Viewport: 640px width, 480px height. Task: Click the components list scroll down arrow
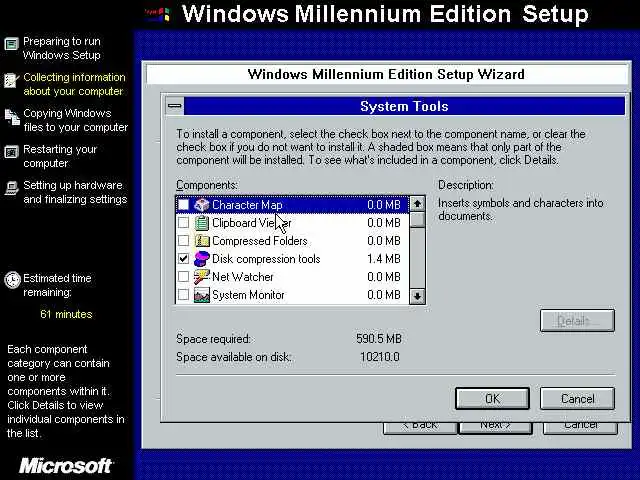point(417,296)
